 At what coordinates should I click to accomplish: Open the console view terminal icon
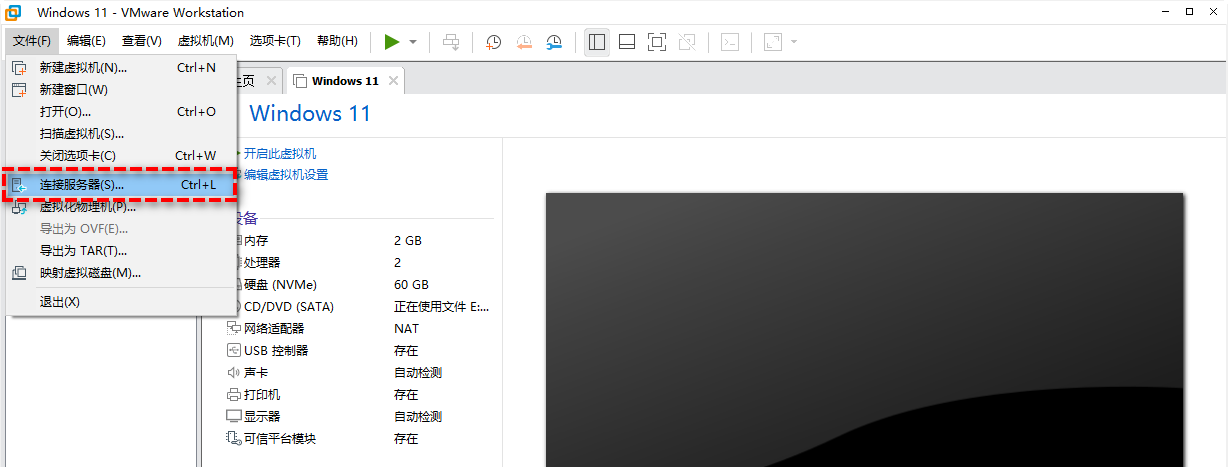[731, 42]
